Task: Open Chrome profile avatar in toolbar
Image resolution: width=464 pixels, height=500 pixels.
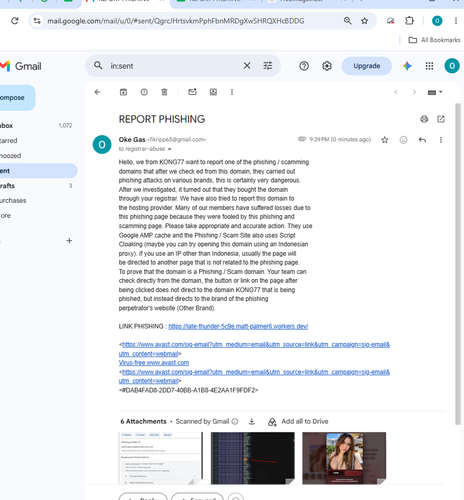Action: (437, 21)
